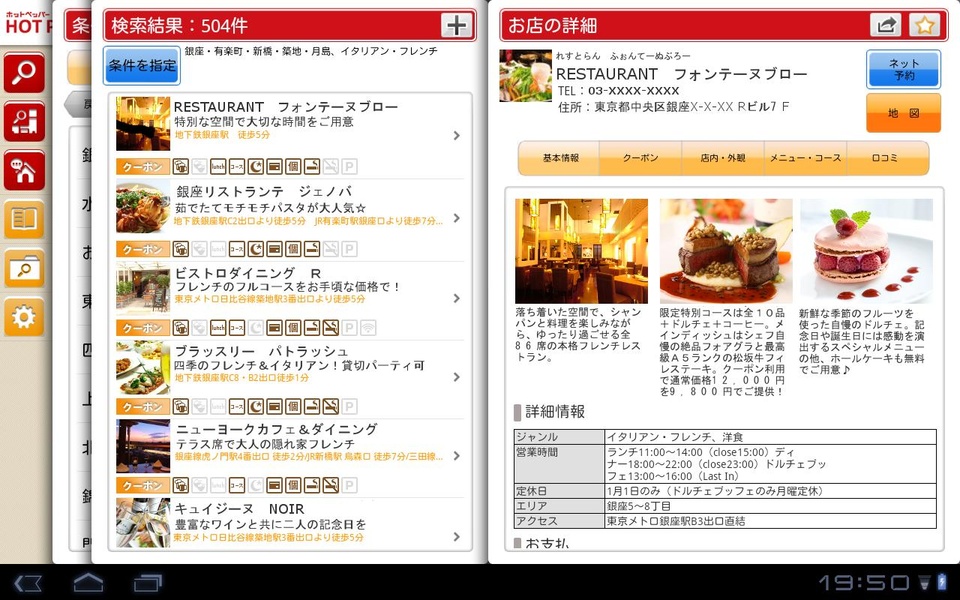Screen dimensions: 960x600
Task: Select the 検索結果:504件 header text
Action: [179, 26]
